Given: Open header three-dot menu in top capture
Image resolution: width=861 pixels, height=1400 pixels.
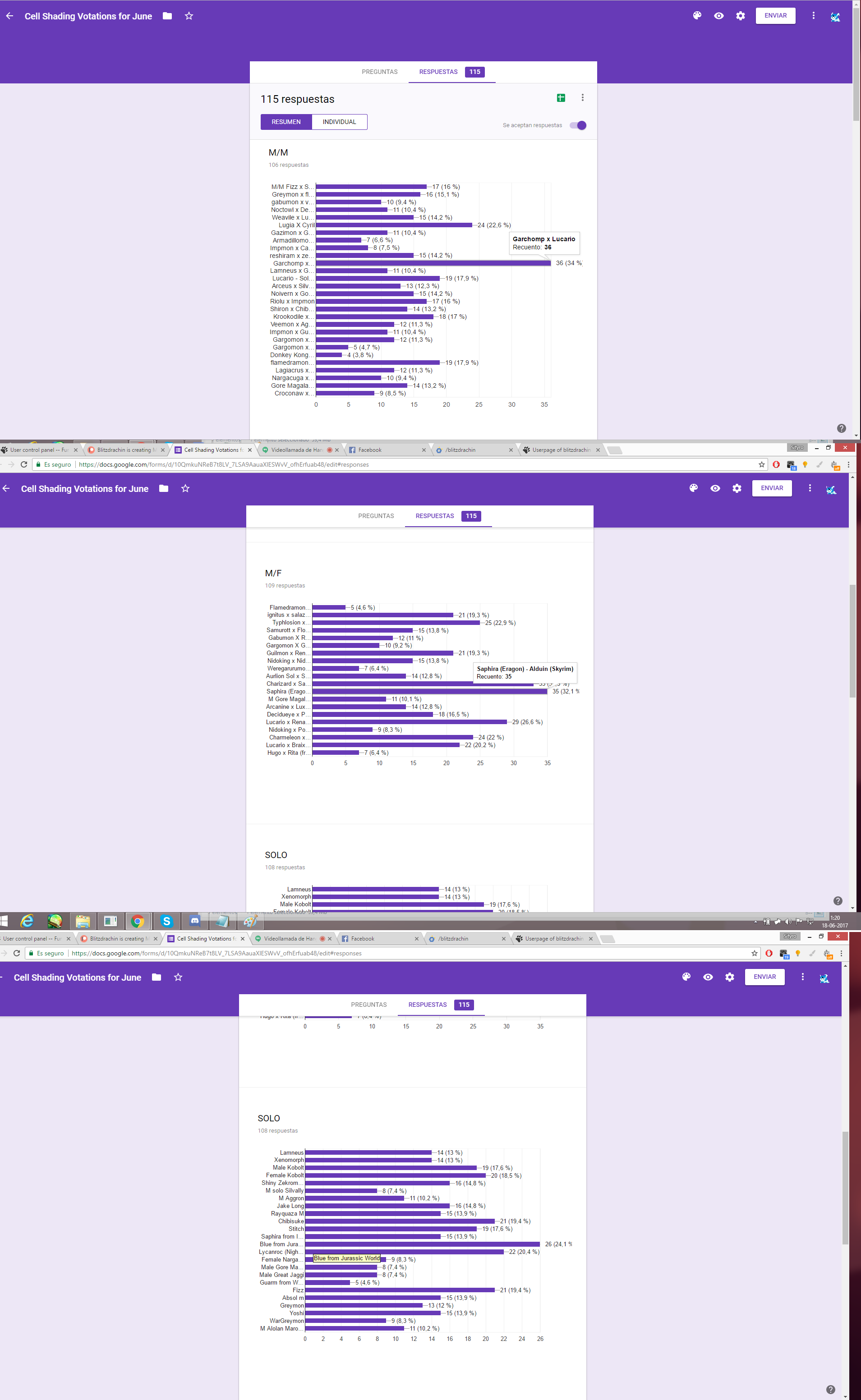Looking at the screenshot, I should [x=813, y=16].
